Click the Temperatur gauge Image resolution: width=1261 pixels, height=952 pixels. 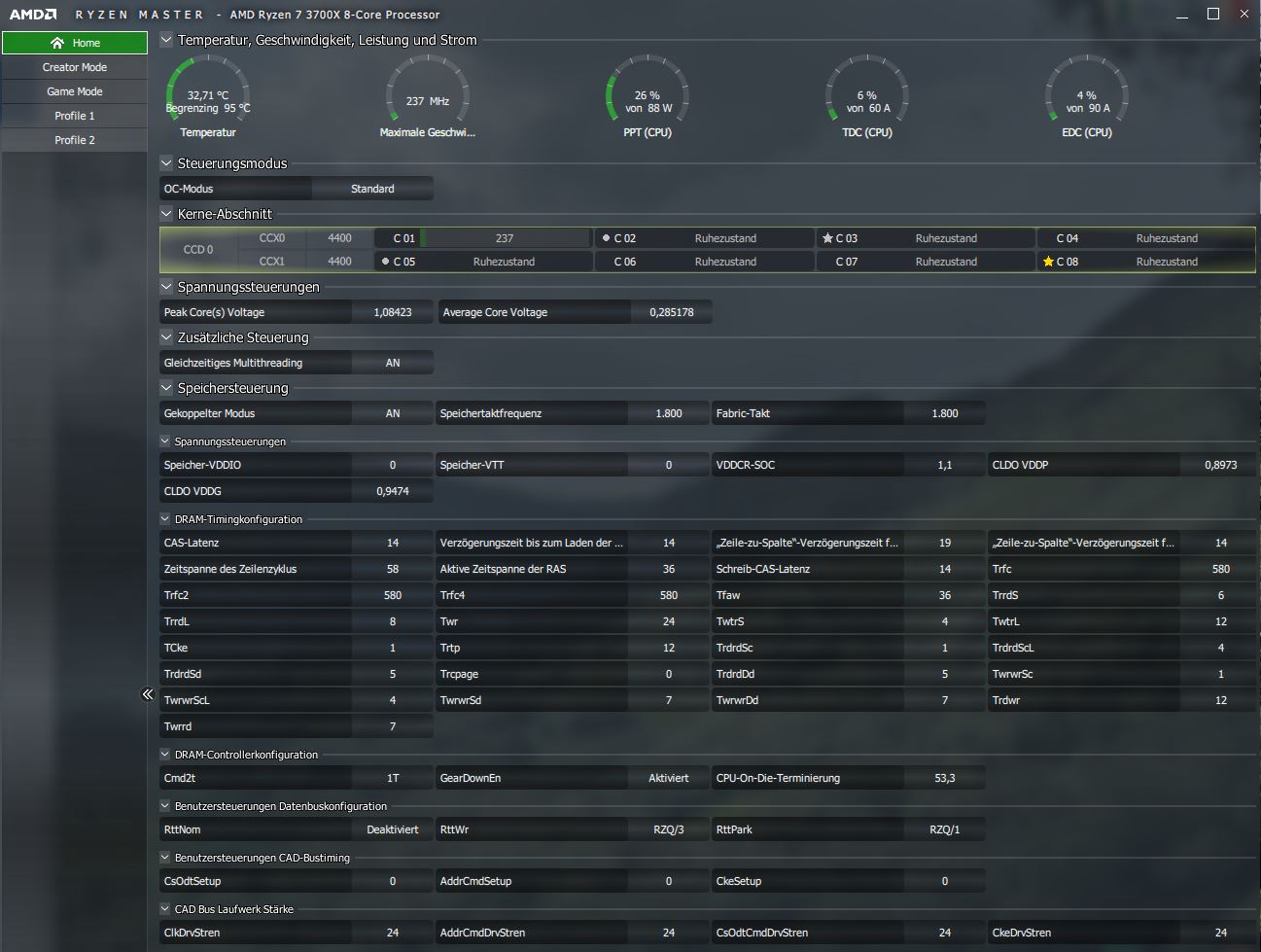pyautogui.click(x=208, y=97)
